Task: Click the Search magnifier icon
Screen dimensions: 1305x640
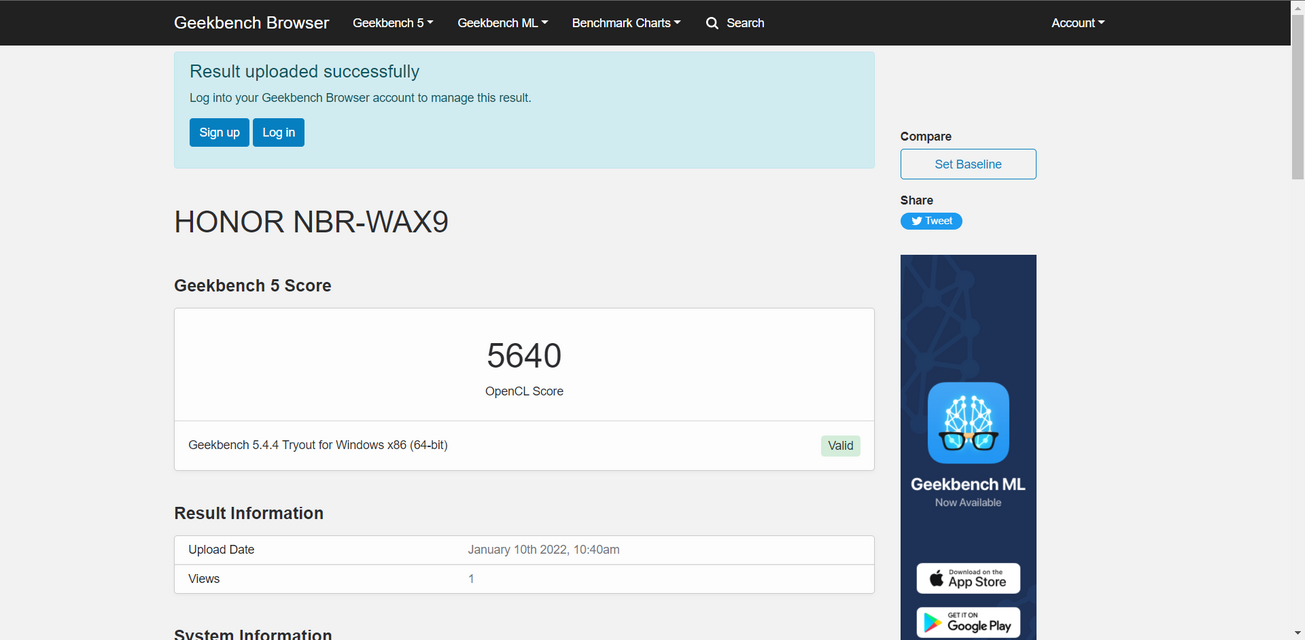Action: point(712,23)
